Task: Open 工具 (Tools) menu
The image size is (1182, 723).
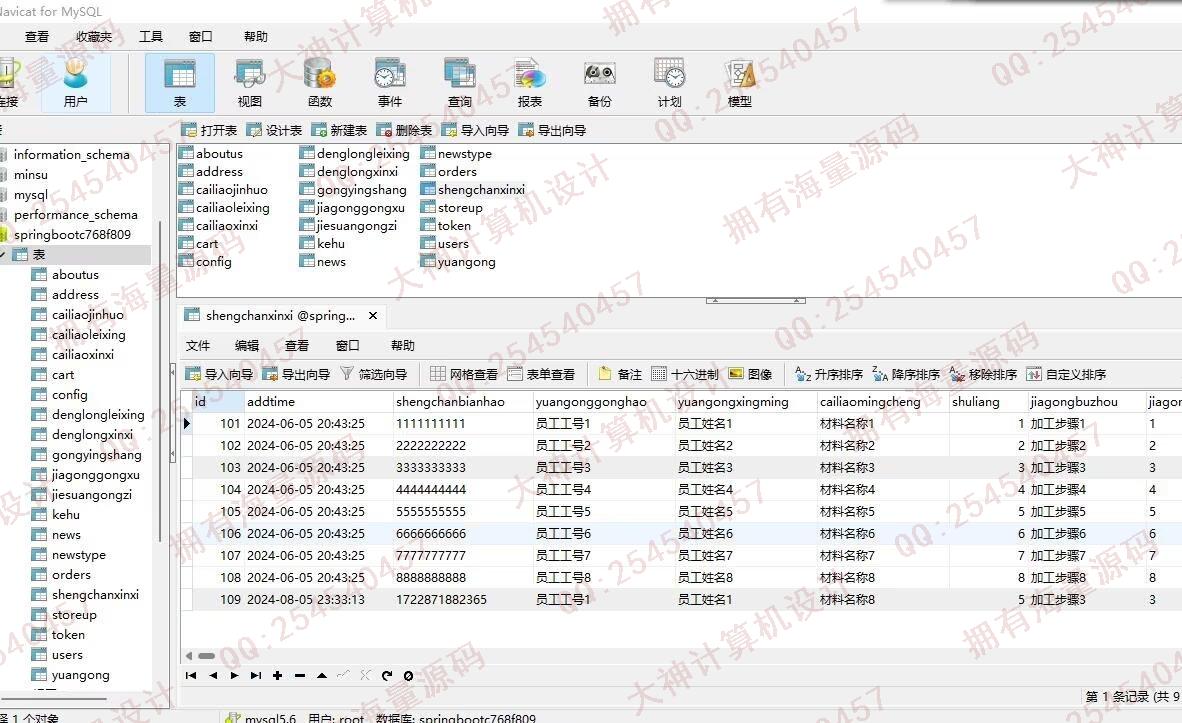Action: pos(151,36)
